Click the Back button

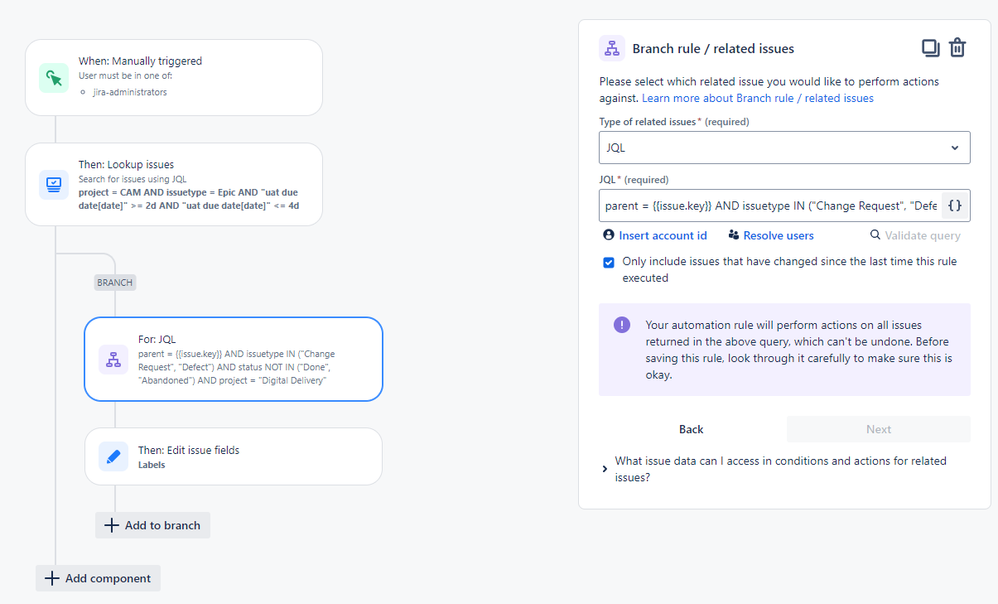tap(691, 429)
